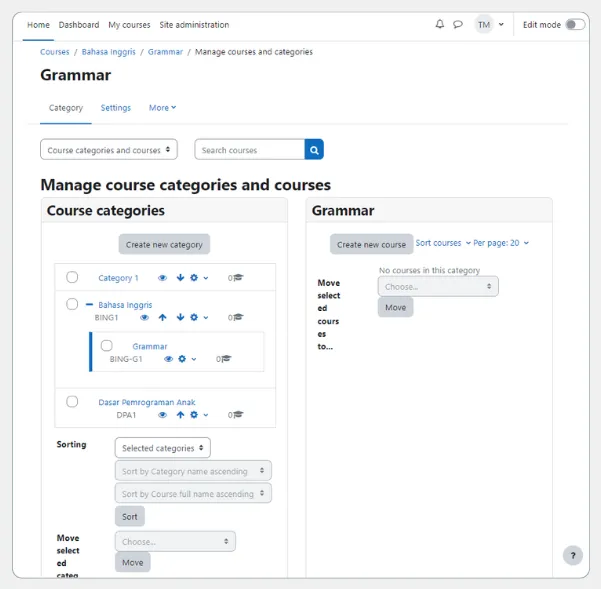601x589 pixels.
Task: Expand Category 1 actions chevron
Action: (206, 278)
